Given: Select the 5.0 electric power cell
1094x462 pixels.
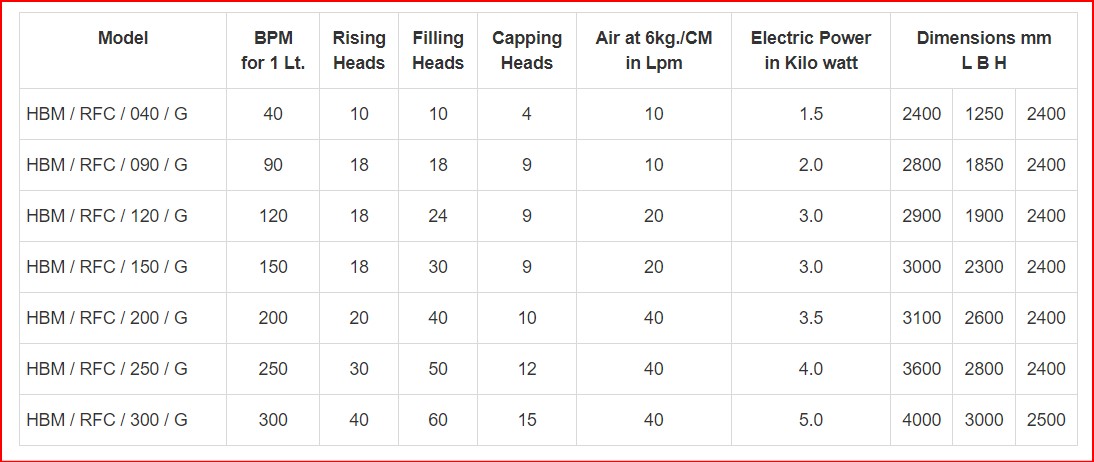Looking at the screenshot, I should point(811,419).
